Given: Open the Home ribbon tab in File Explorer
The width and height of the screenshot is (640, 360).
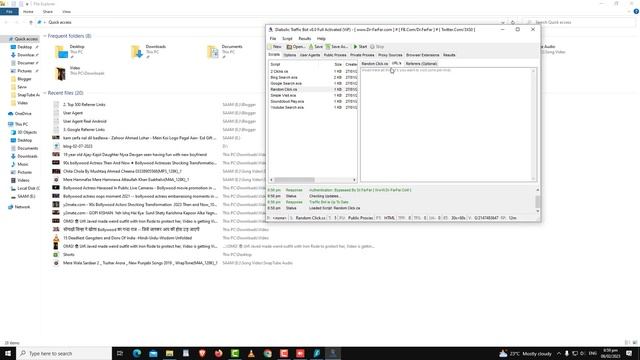Looking at the screenshot, I should pyautogui.click(x=28, y=11).
